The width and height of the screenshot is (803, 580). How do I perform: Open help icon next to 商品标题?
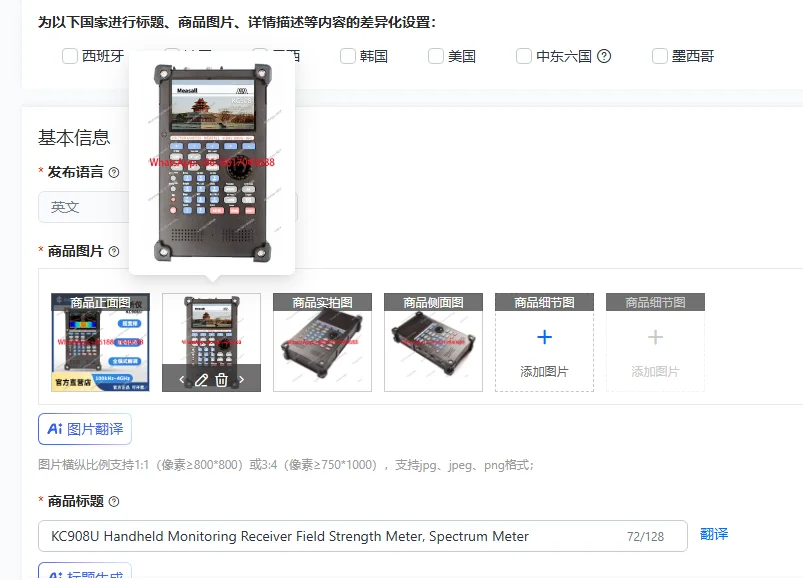tap(114, 502)
